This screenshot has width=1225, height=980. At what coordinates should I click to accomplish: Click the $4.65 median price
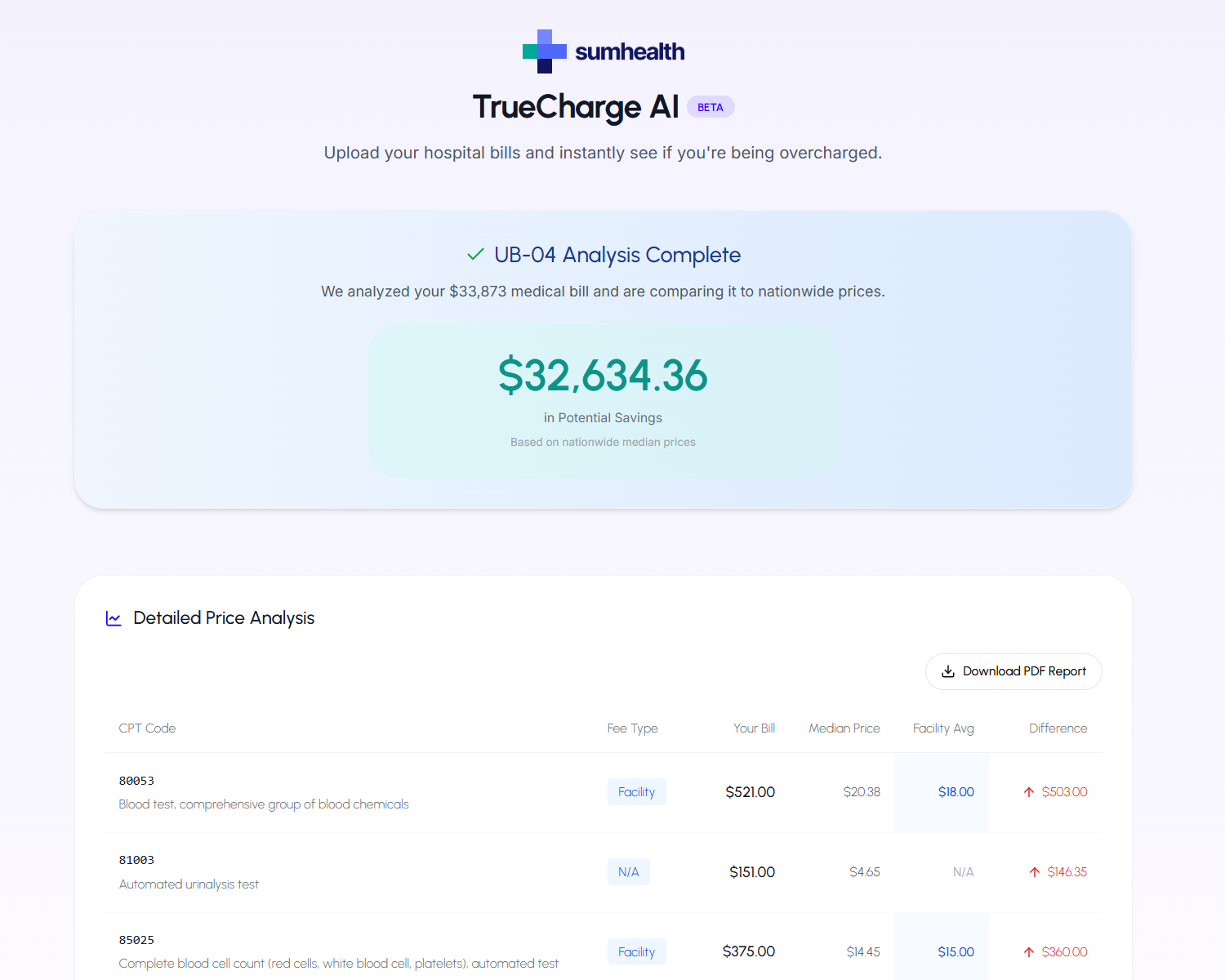pyautogui.click(x=865, y=872)
